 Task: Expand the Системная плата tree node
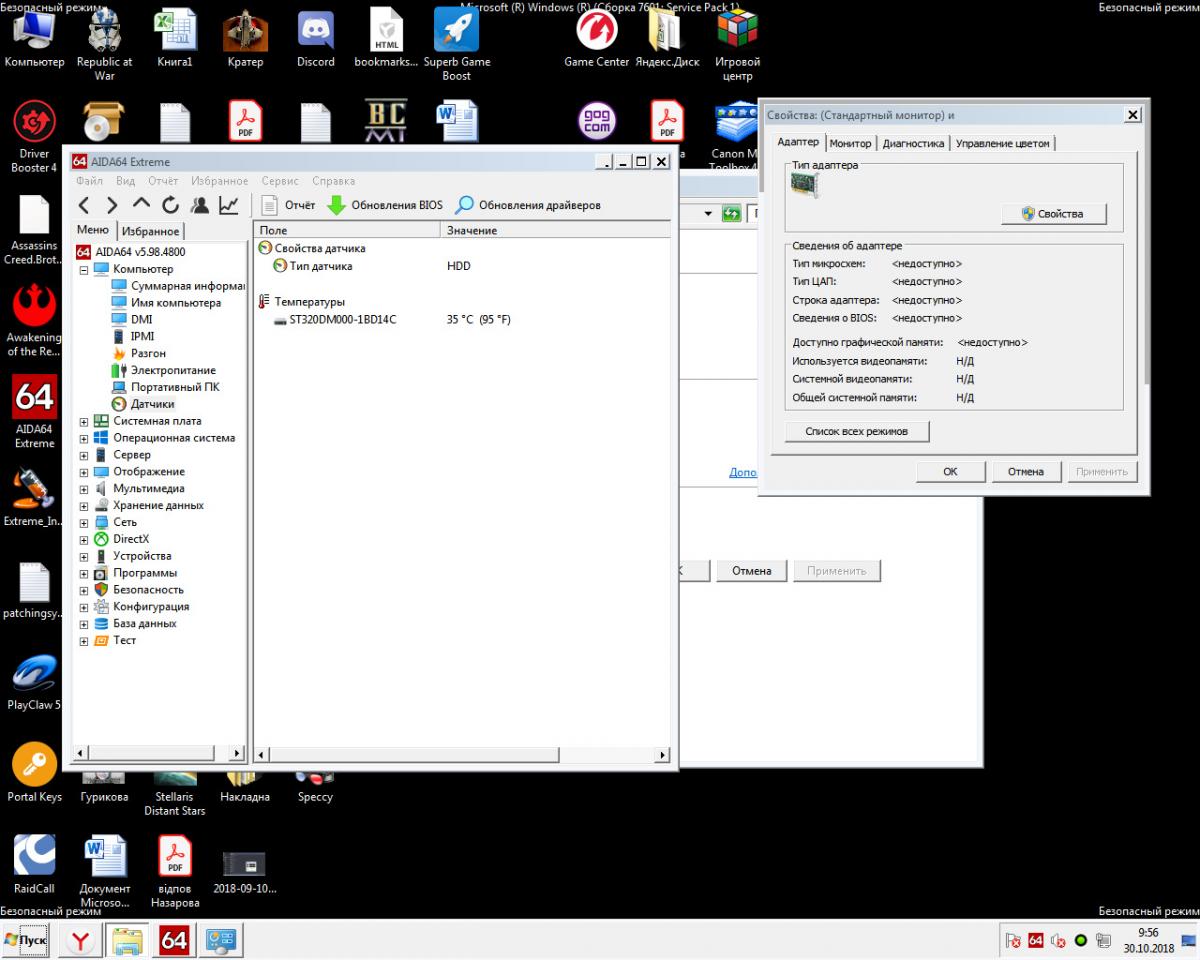[84, 422]
